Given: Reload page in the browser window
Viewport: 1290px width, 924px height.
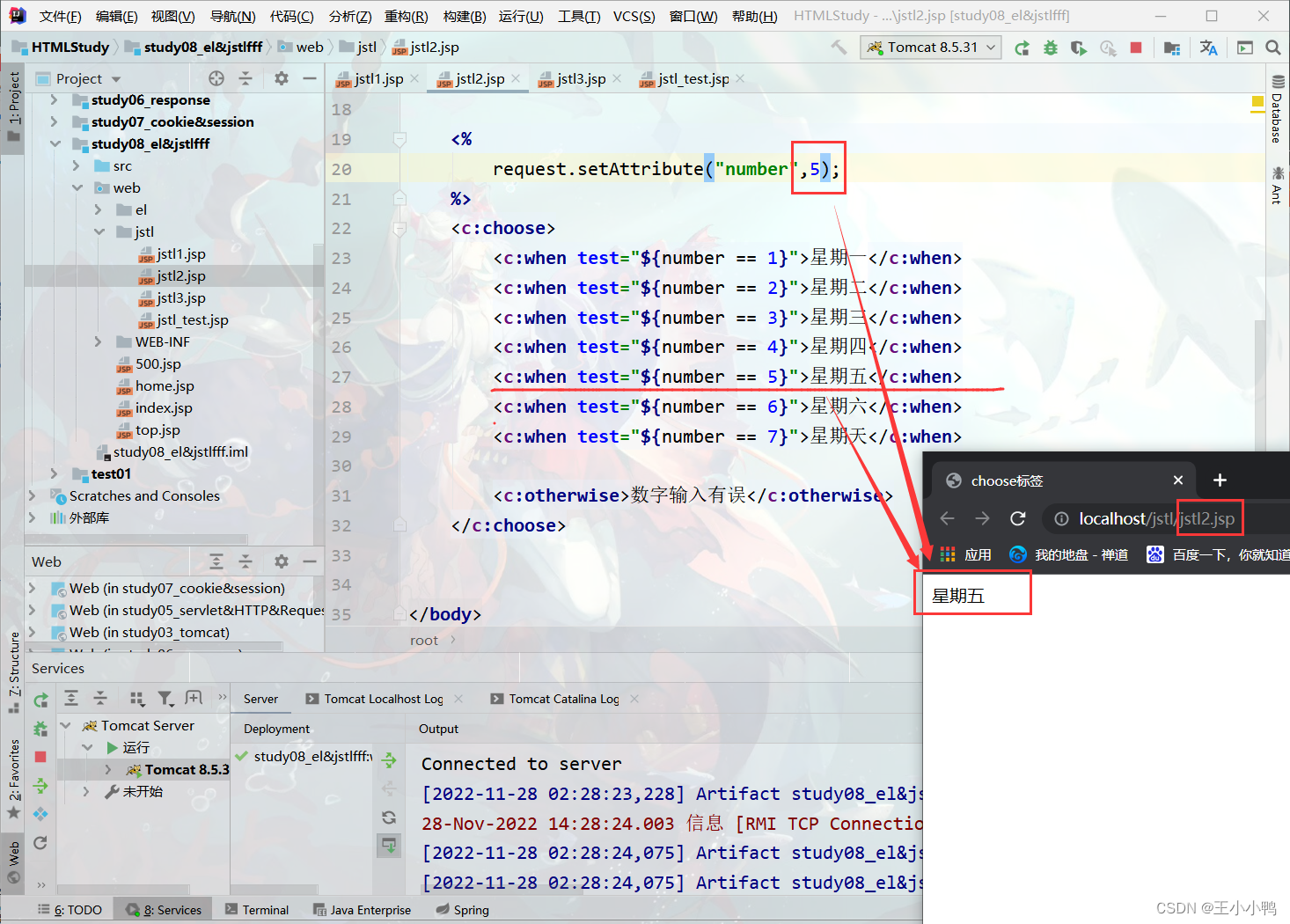Looking at the screenshot, I should coord(1017,518).
